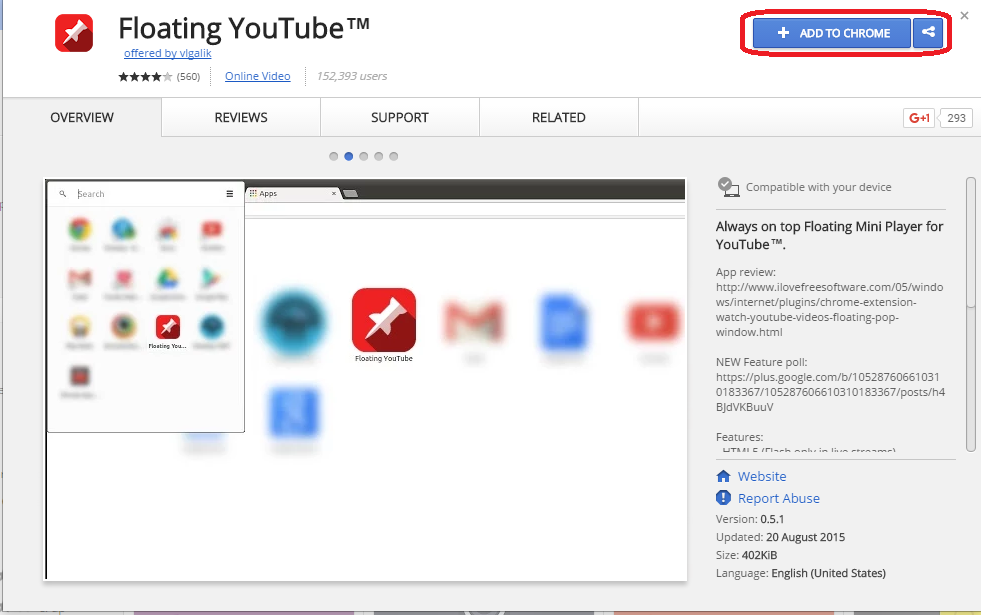Viewport: 982px width, 616px height.
Task: Open the Support tab
Action: 400,117
